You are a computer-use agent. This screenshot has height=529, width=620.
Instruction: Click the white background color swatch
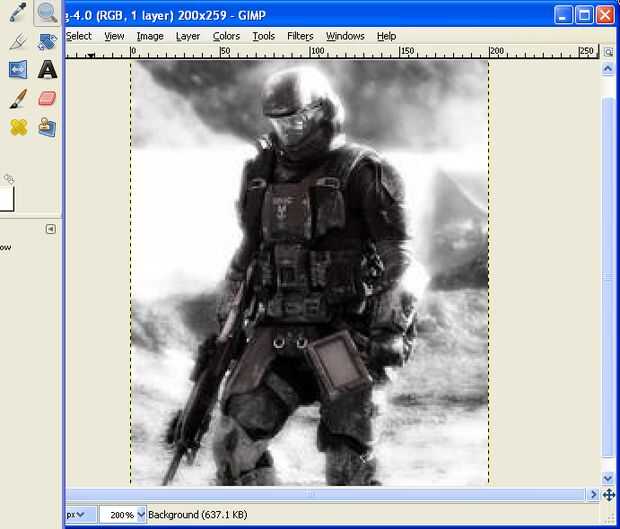pyautogui.click(x=6, y=199)
